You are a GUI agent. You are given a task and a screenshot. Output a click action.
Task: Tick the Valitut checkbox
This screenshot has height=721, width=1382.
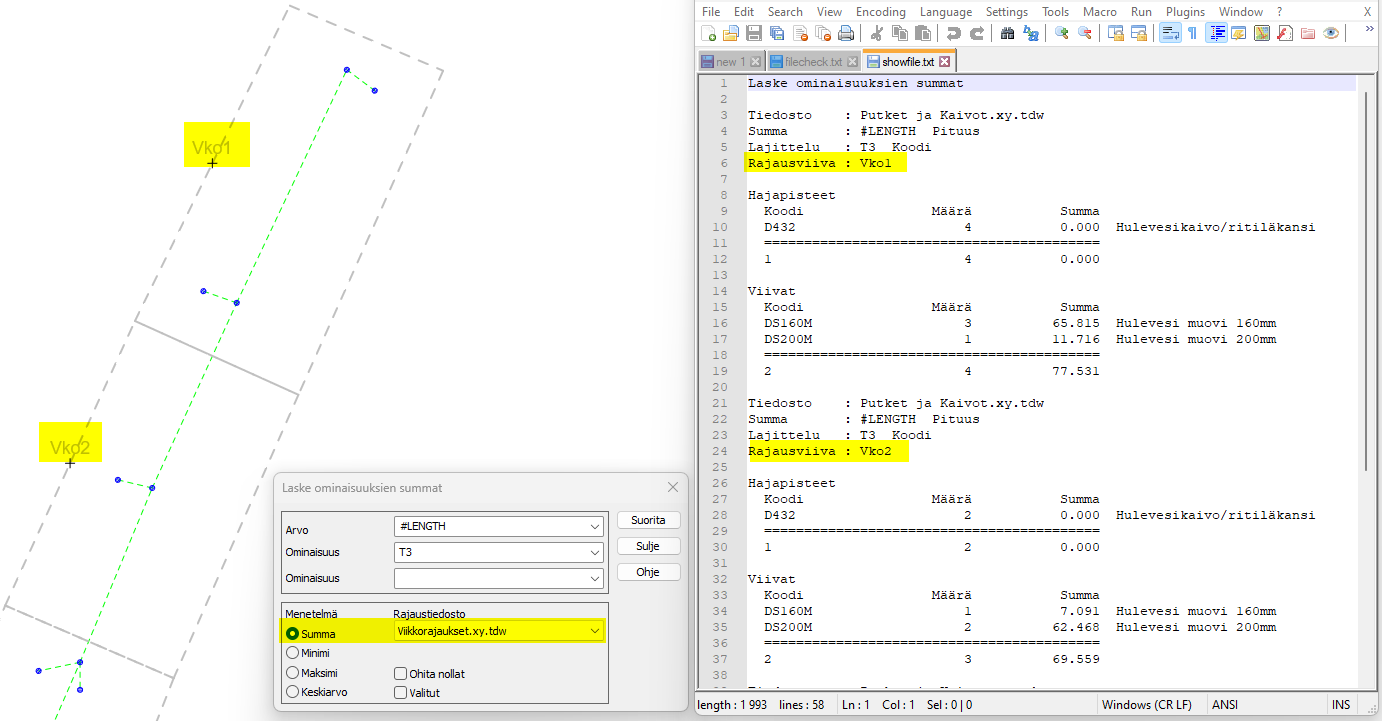click(x=401, y=692)
